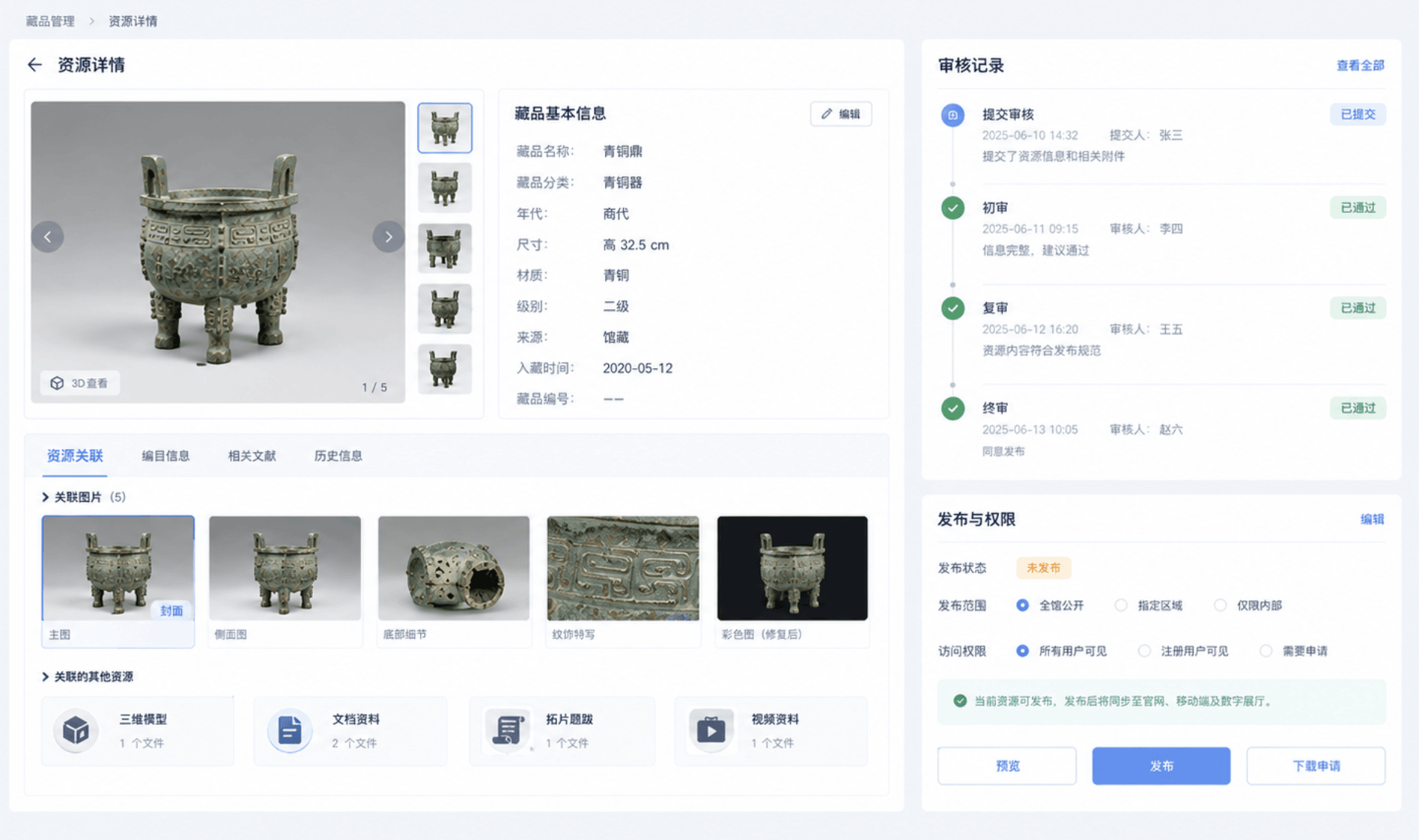This screenshot has width=1419, height=840.
Task: Open the 侧面图 related image
Action: coord(285,581)
